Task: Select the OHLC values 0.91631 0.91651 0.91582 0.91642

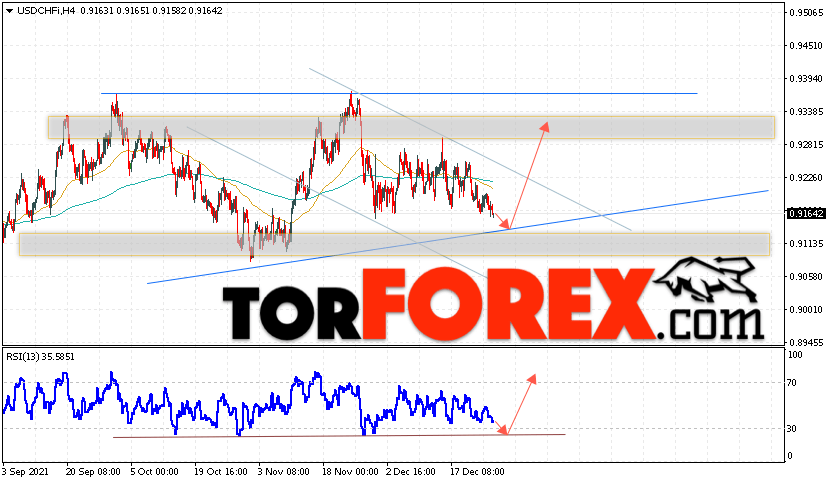Action: (x=151, y=11)
